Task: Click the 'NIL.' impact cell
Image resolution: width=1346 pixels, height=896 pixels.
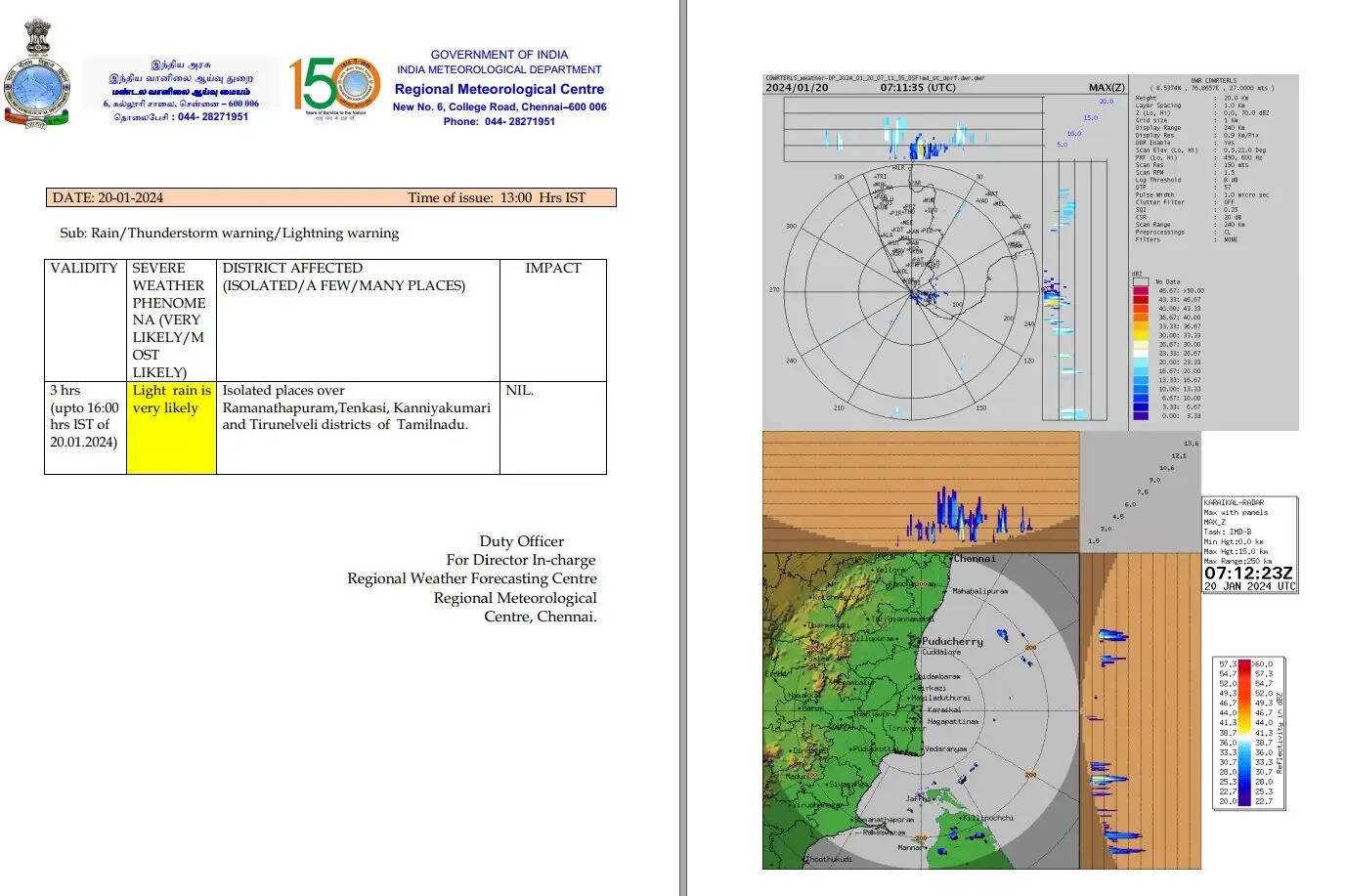Action: point(519,390)
